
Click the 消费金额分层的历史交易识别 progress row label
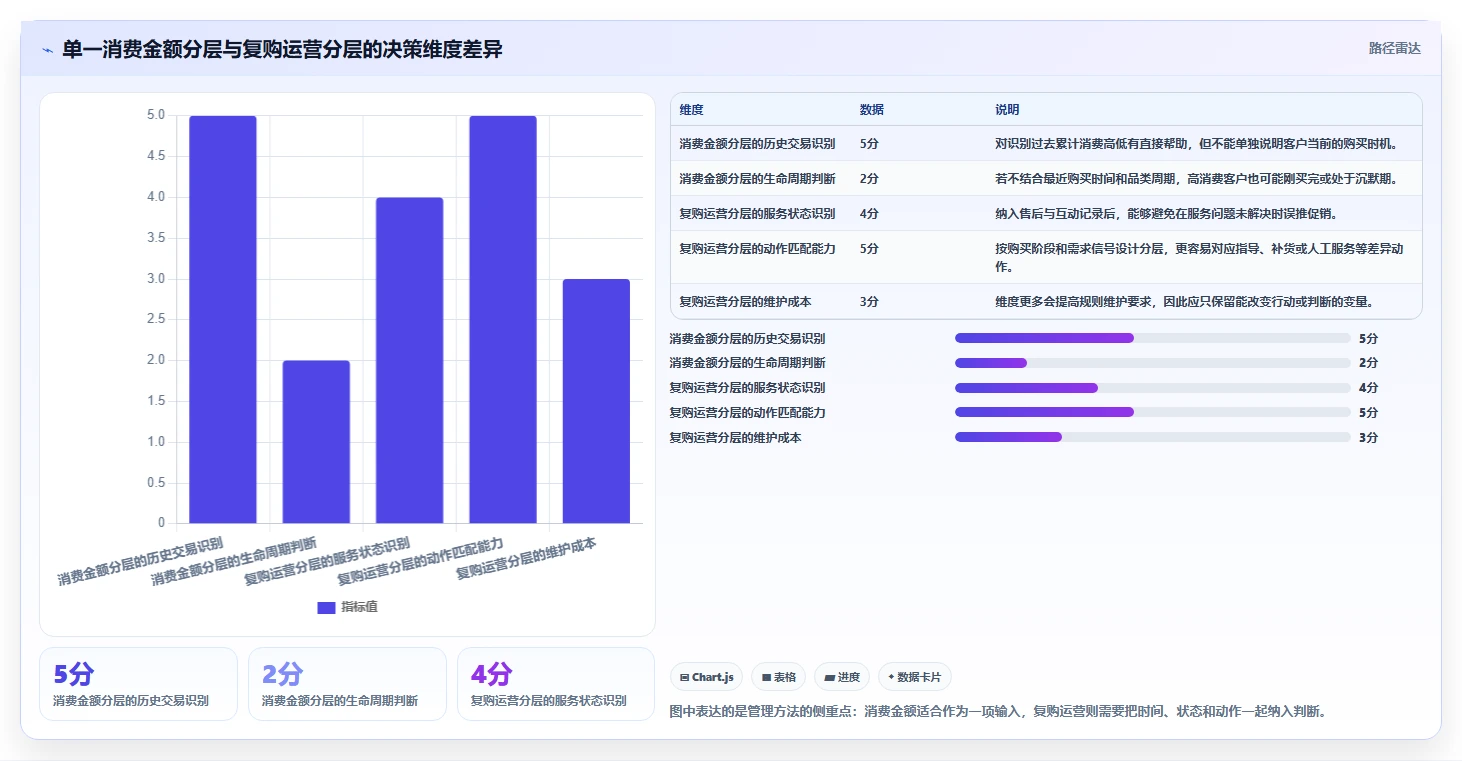click(748, 339)
